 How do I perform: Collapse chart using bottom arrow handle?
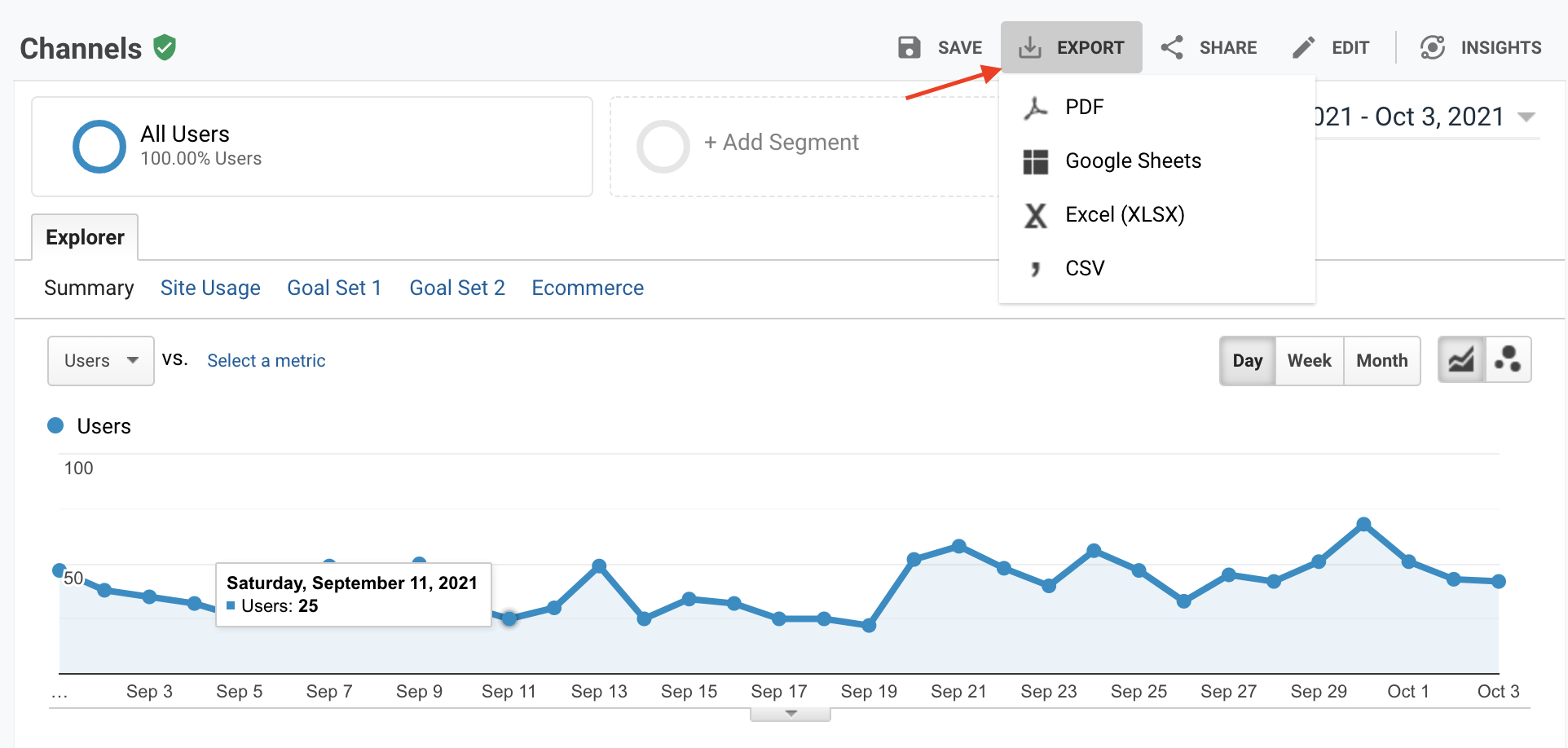tap(791, 714)
